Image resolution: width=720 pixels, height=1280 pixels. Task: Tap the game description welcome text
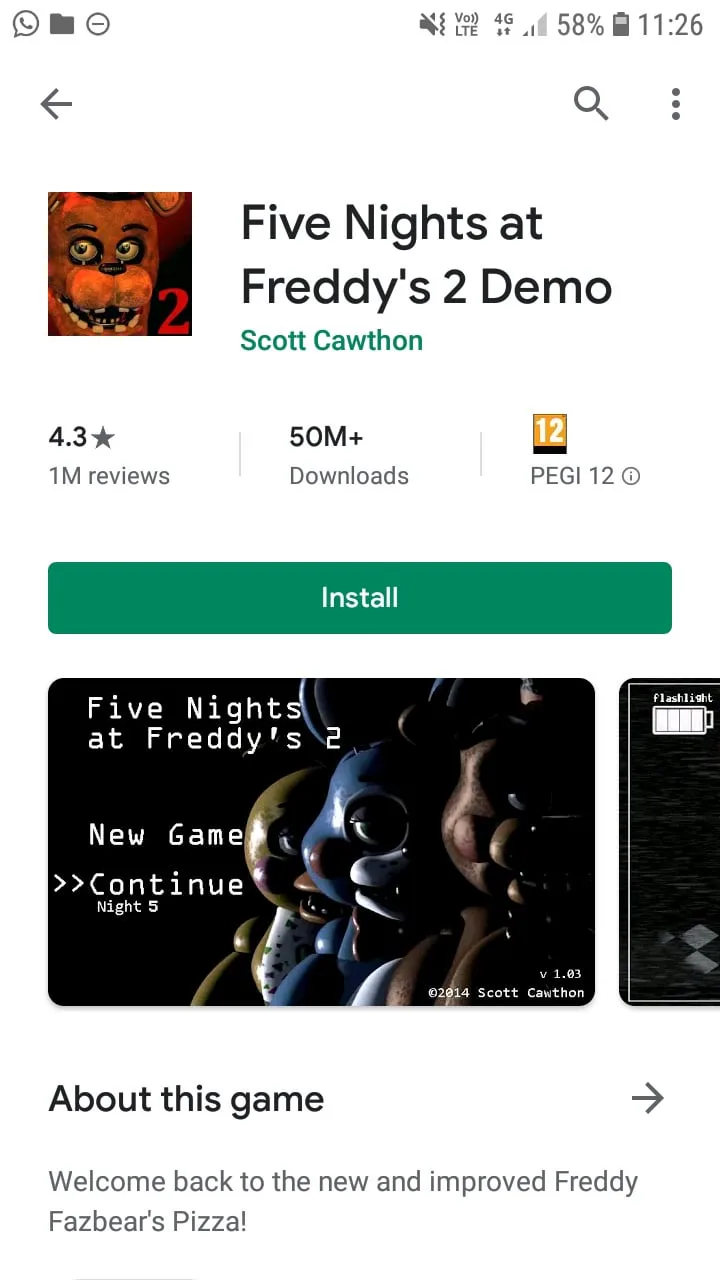[x=343, y=1201]
